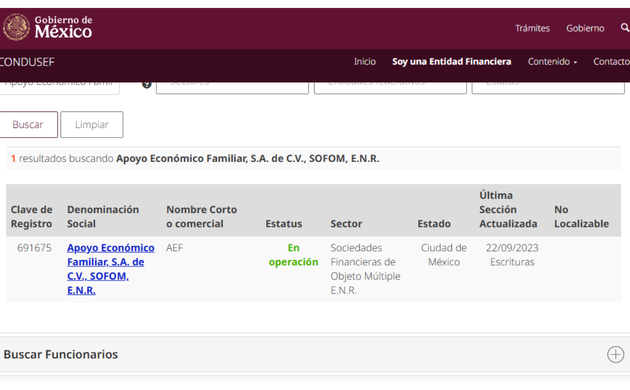Screen dimensions: 630x390
Task: Open the Contacto menu item
Action: coord(611,61)
